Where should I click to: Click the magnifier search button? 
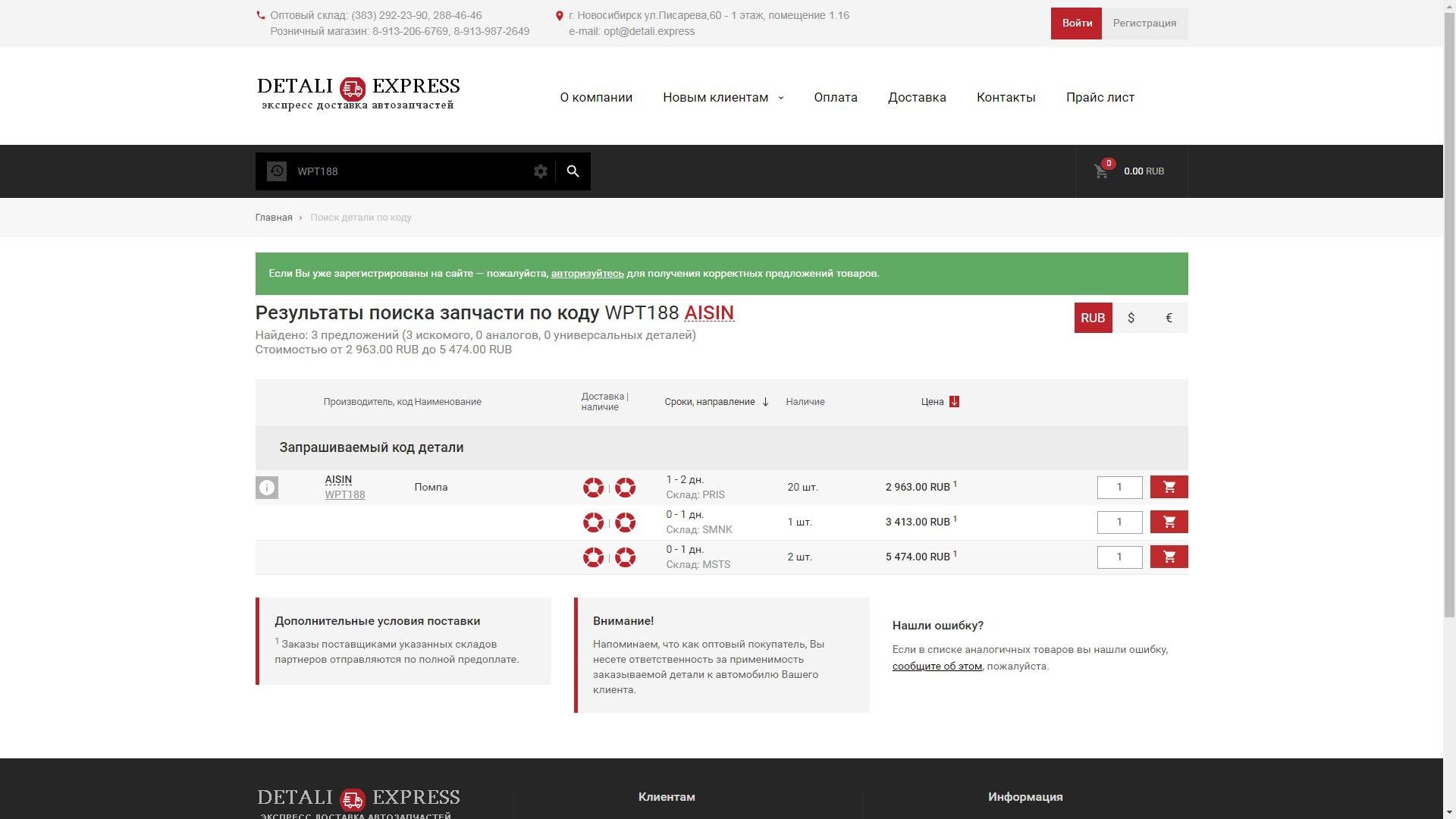[573, 171]
